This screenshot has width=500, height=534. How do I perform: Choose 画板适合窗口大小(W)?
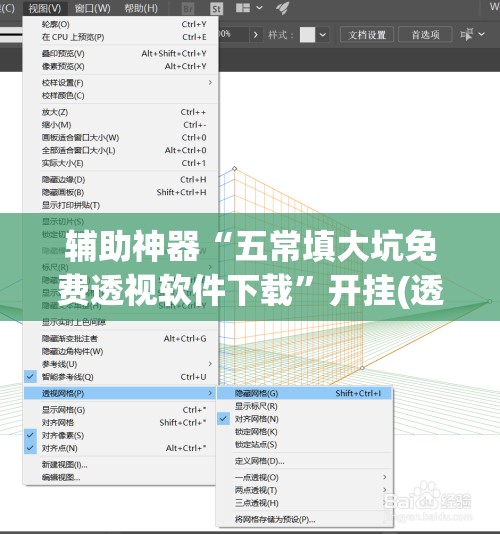click(120, 138)
